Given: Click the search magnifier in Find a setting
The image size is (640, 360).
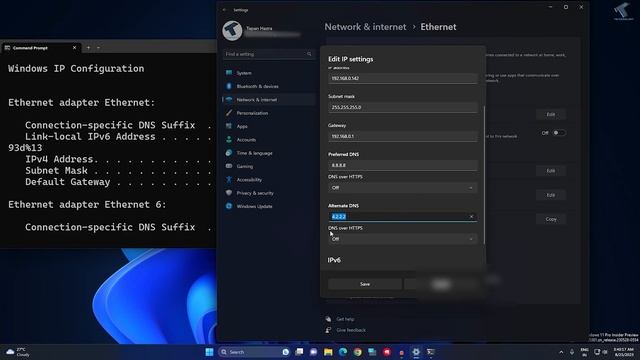Looking at the screenshot, I should [x=309, y=54].
